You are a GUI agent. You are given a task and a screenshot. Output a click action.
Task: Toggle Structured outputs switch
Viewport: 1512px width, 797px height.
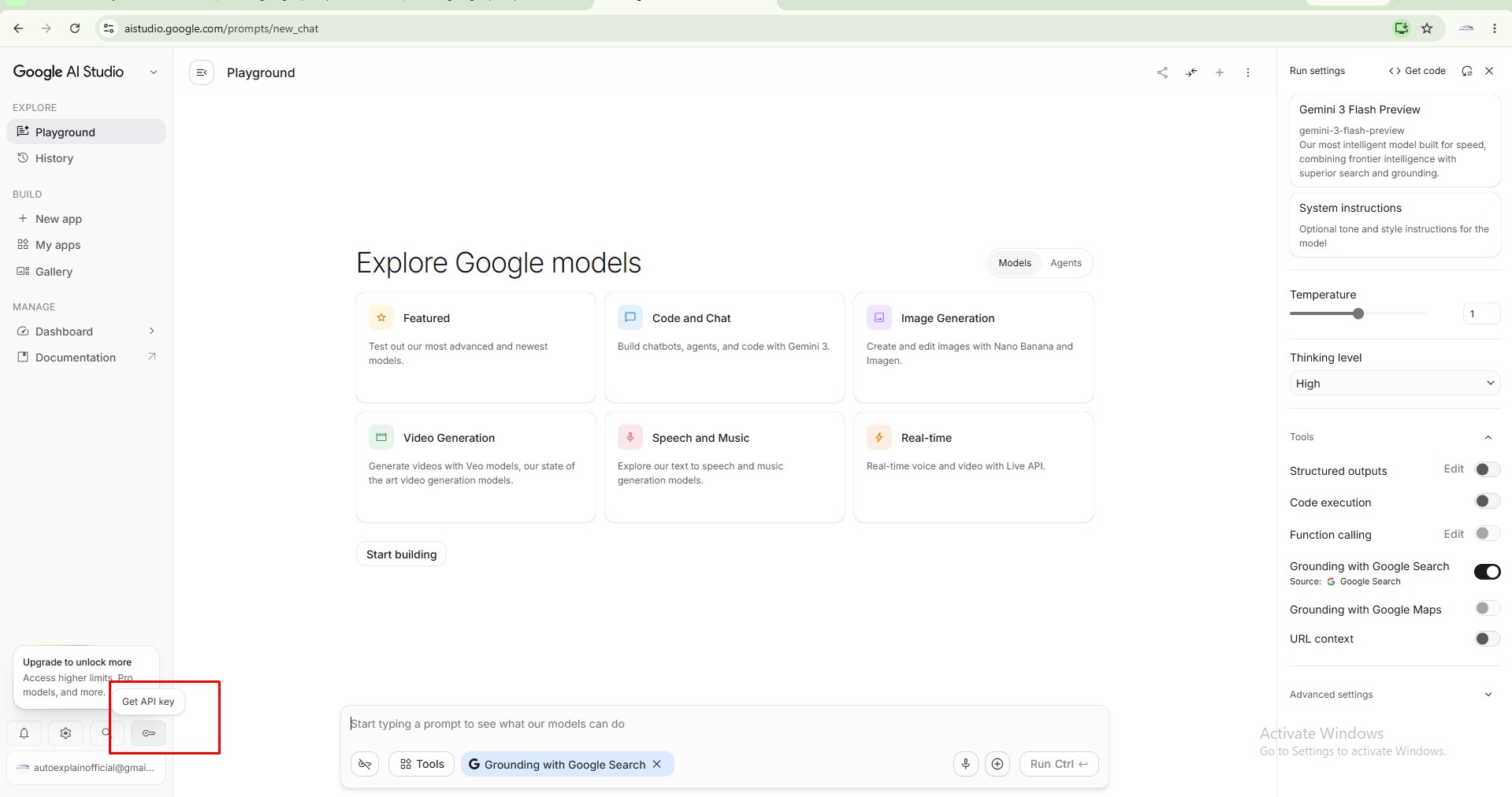(x=1488, y=469)
